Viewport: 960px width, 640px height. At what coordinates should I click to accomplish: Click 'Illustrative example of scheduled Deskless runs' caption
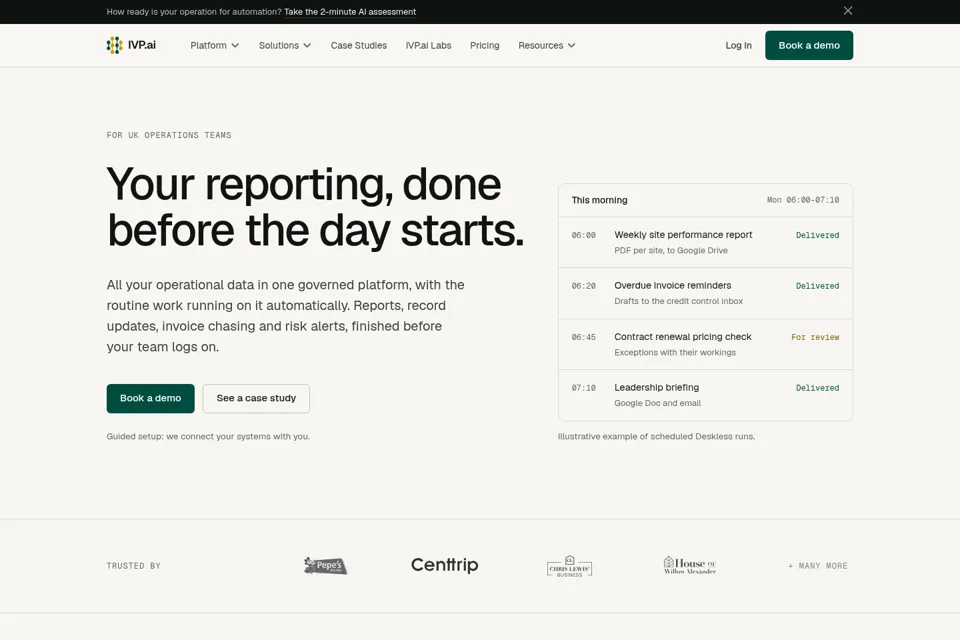coord(656,437)
